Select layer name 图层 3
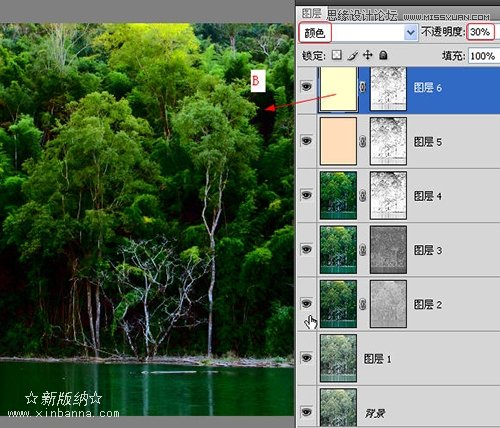The width and height of the screenshot is (500, 428). click(x=428, y=250)
